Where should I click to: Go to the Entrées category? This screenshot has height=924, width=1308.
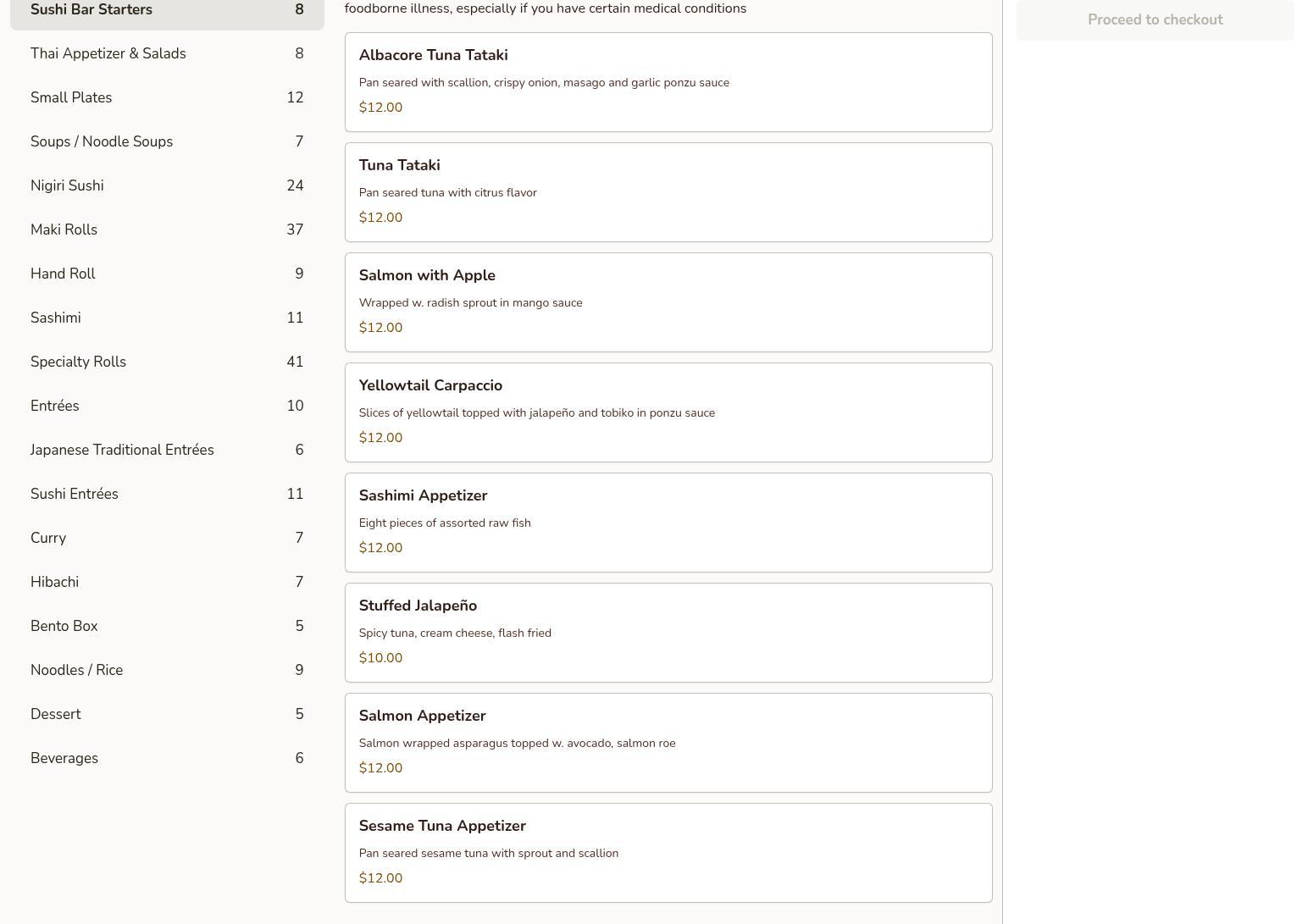coord(167,406)
